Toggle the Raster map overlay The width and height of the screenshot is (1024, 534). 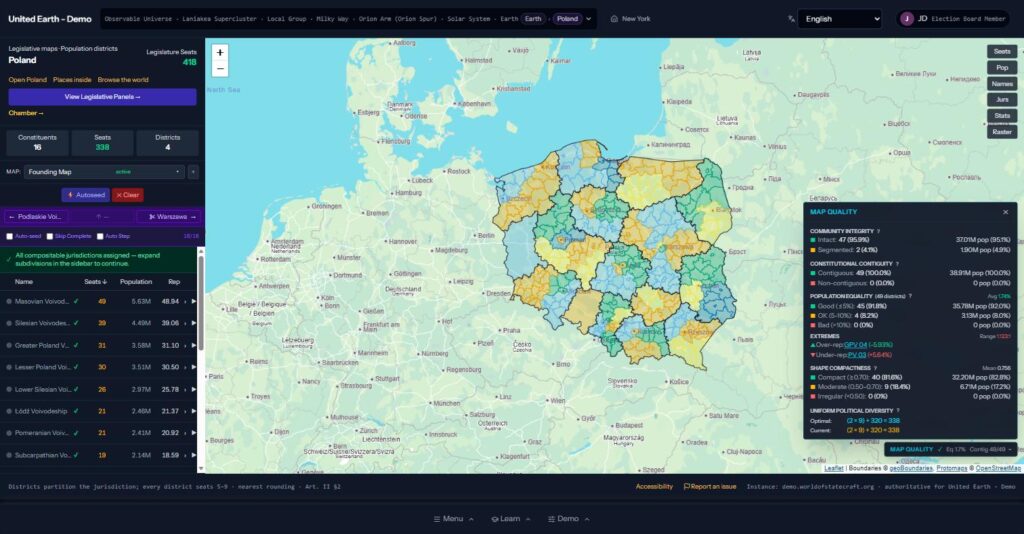click(x=1002, y=132)
